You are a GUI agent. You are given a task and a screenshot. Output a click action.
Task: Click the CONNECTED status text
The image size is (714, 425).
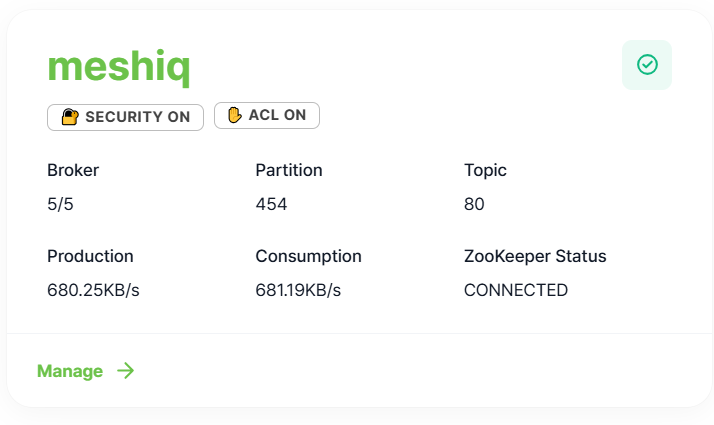point(516,290)
